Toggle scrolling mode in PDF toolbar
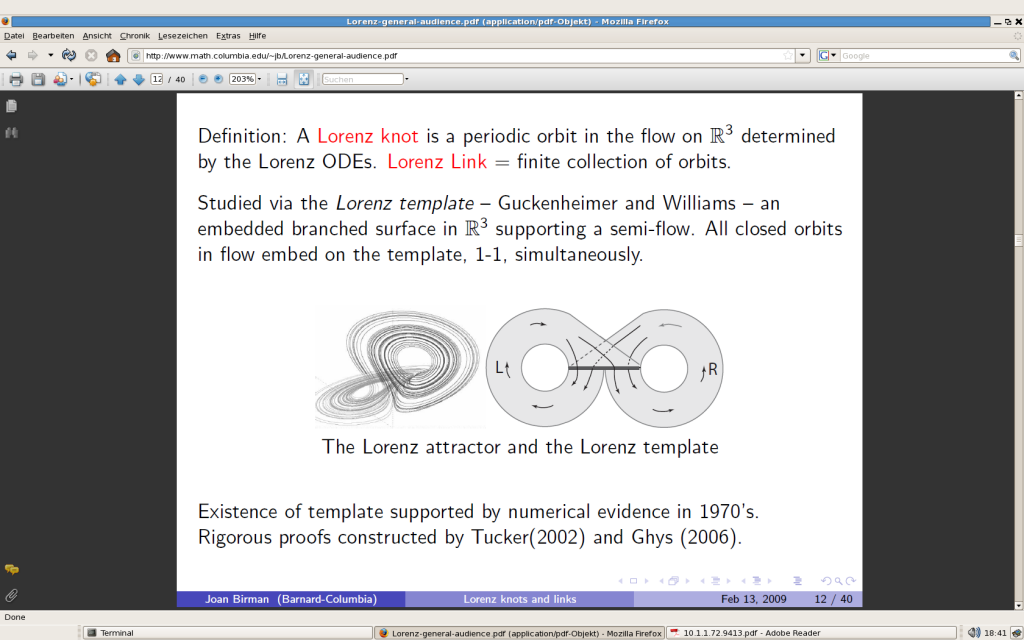 click(282, 79)
